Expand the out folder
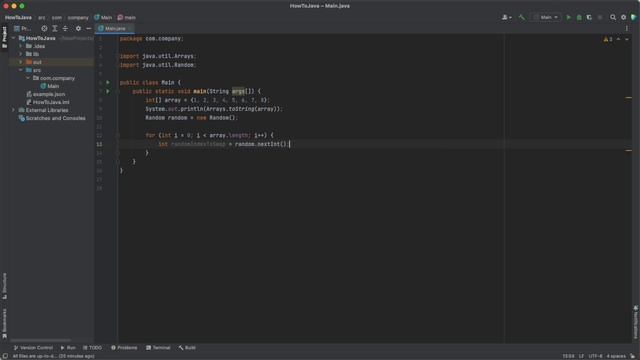This screenshot has width=640, height=360. 21,62
